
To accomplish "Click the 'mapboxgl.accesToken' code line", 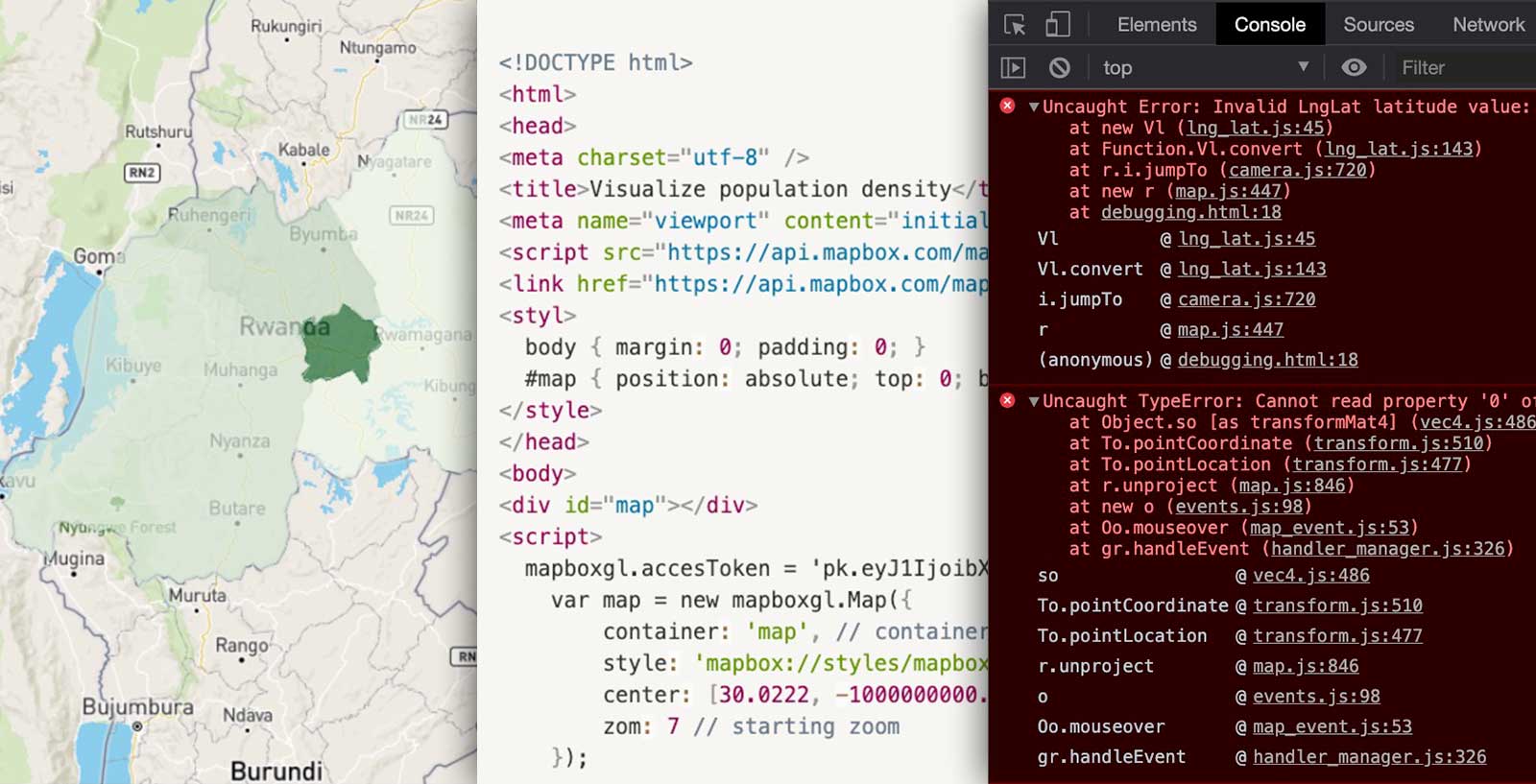I will click(x=756, y=568).
